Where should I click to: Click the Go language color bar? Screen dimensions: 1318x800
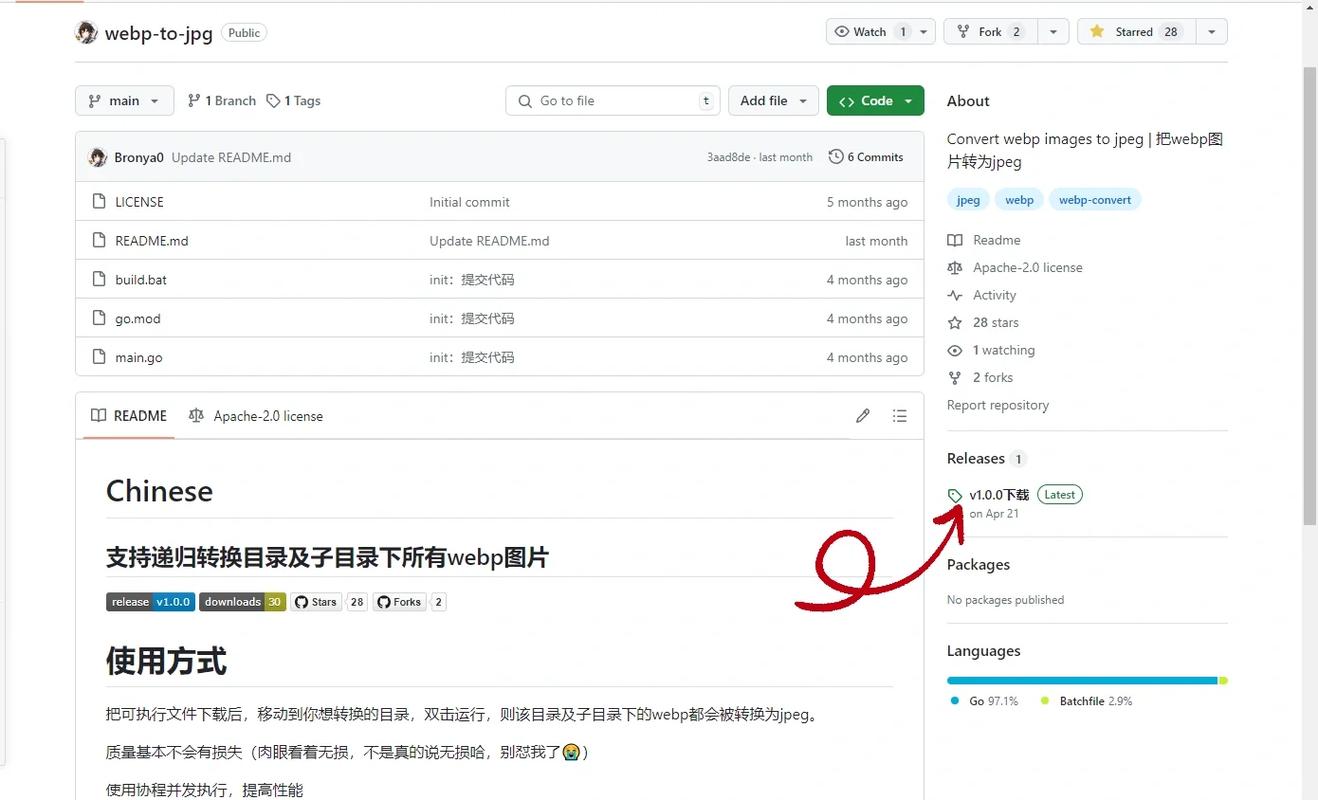(x=1082, y=681)
